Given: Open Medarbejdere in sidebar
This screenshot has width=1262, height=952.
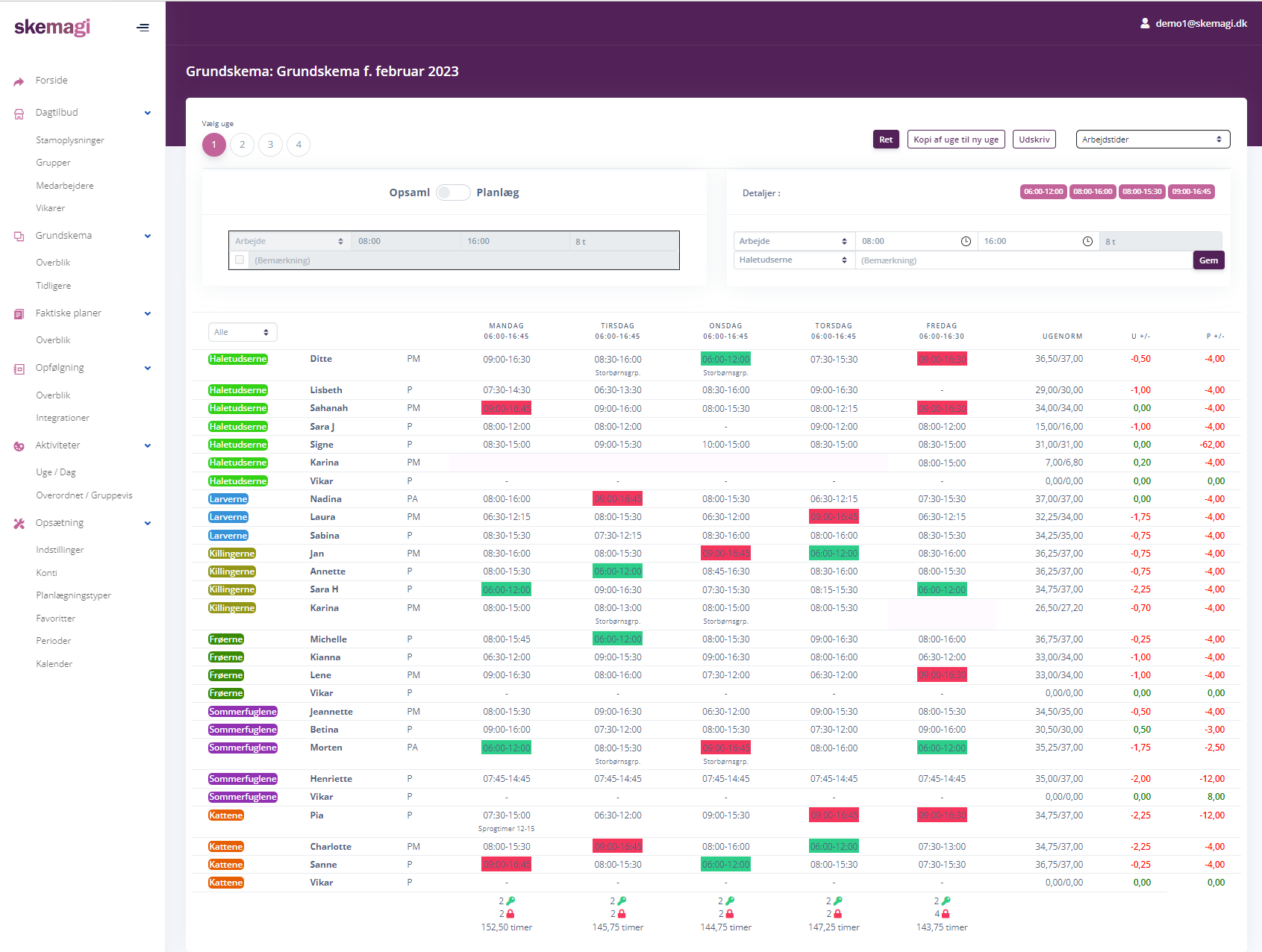Looking at the screenshot, I should point(65,186).
